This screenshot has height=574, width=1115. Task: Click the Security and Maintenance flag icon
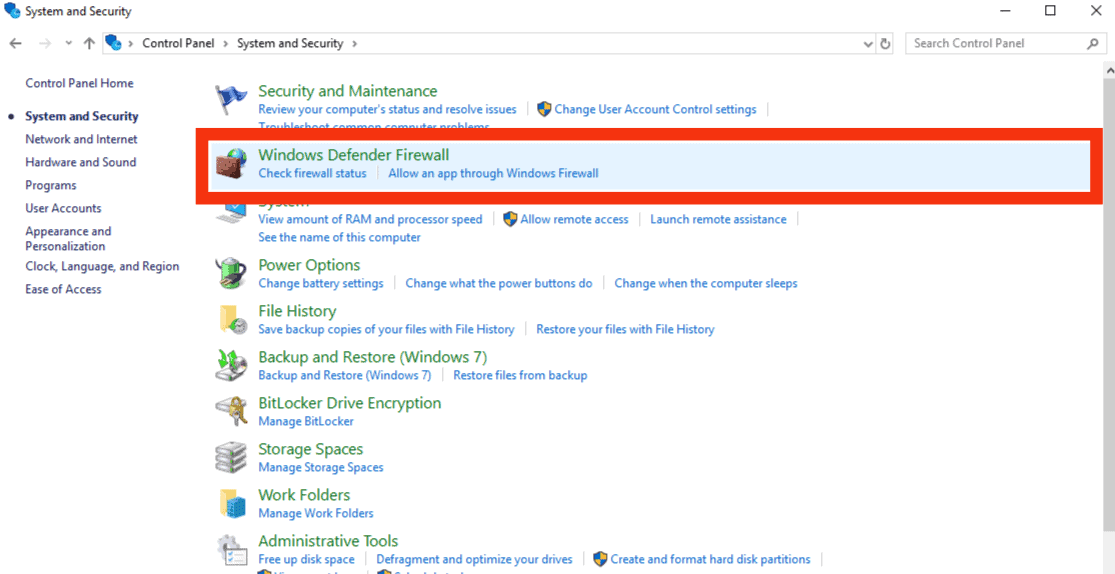[231, 100]
